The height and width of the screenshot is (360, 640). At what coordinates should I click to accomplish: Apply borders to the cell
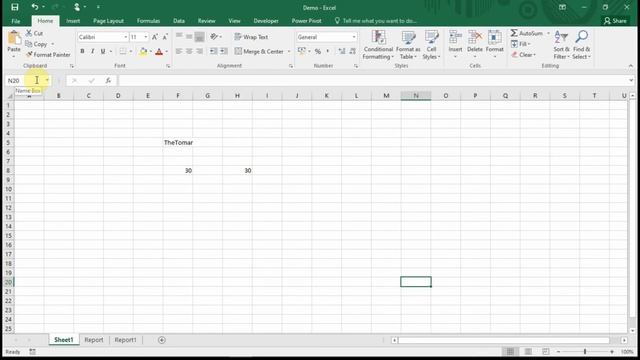(x=123, y=51)
